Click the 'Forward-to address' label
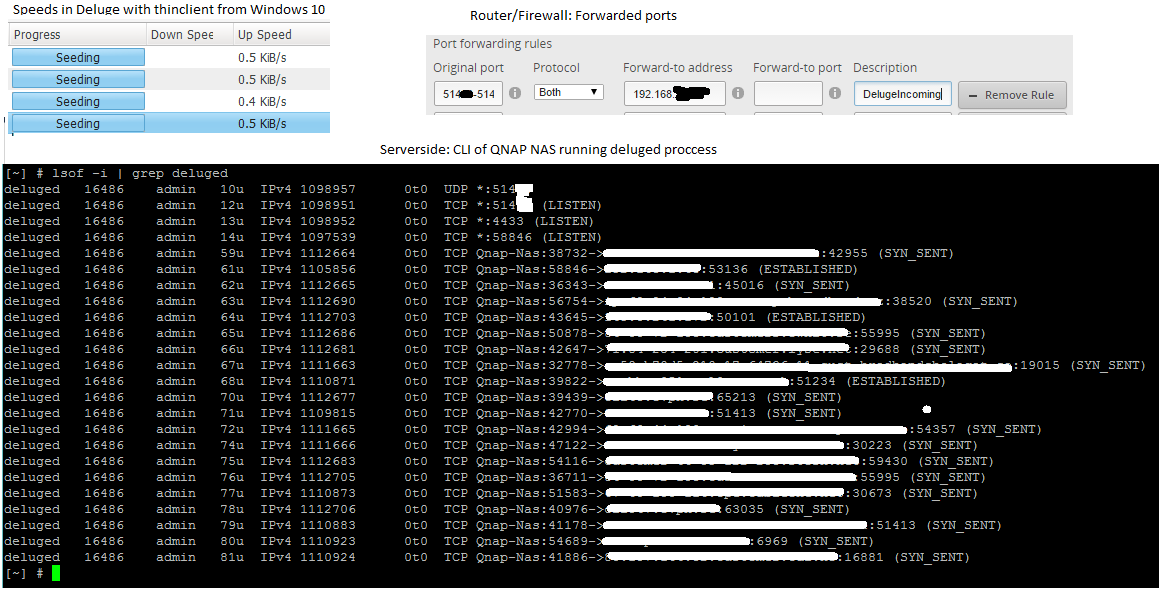The height and width of the screenshot is (592, 1162). coord(677,67)
